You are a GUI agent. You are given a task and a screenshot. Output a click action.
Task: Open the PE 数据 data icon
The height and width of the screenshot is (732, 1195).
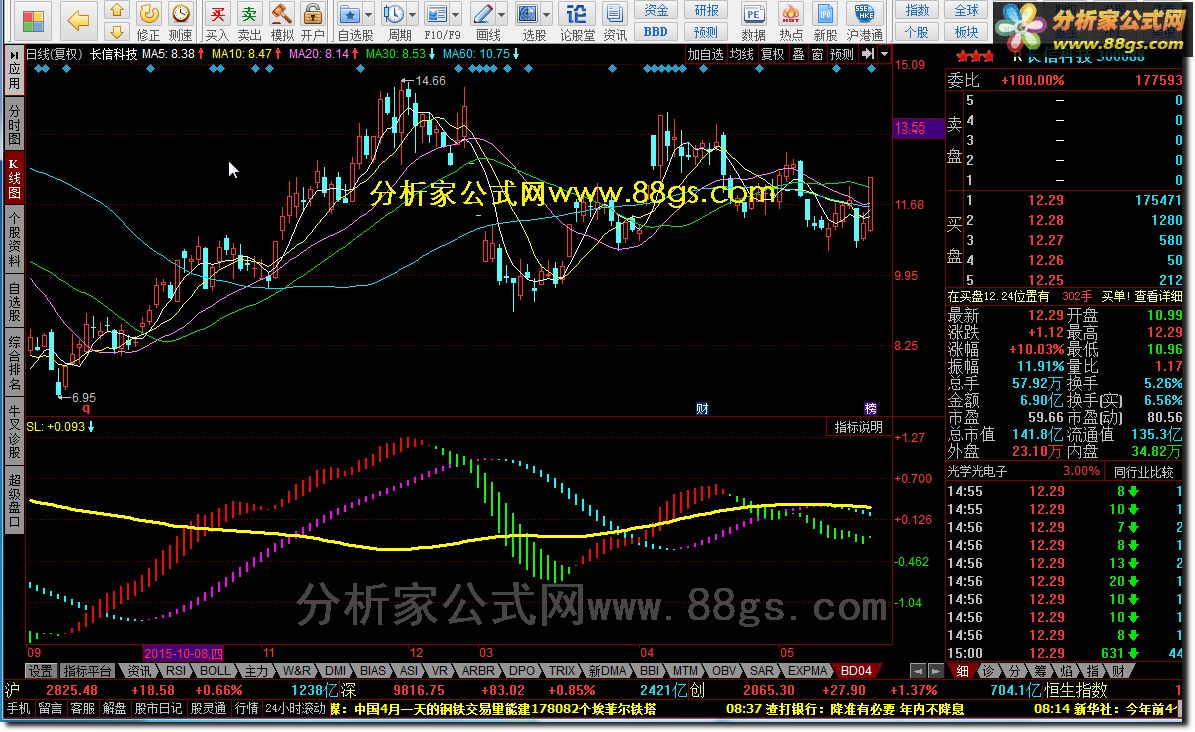pyautogui.click(x=753, y=14)
